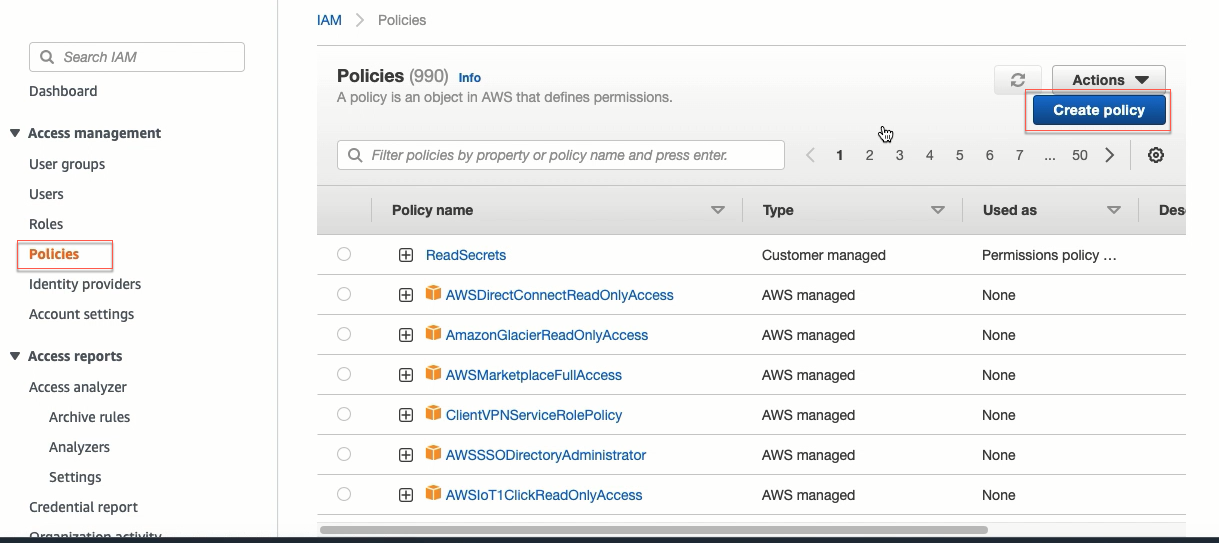This screenshot has height=543, width=1219.
Task: Open Credential report in sidebar
Action: click(84, 507)
